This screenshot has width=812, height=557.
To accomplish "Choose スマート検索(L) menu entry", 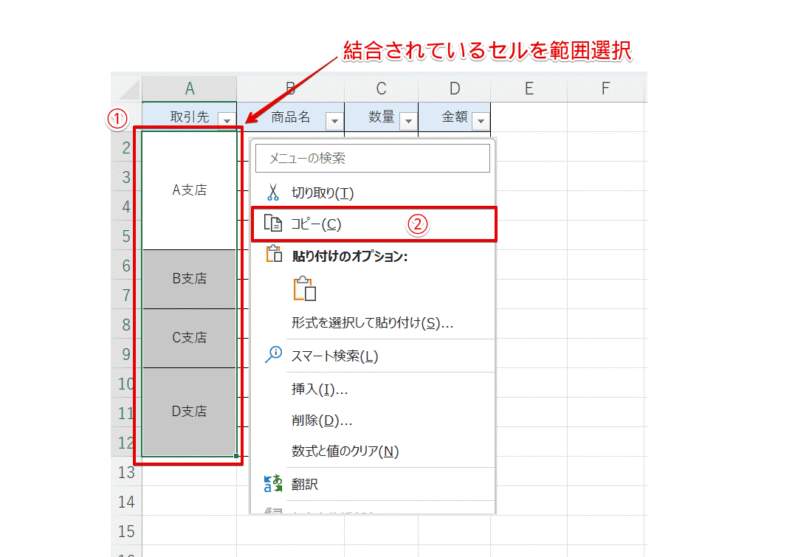I will 373,356.
